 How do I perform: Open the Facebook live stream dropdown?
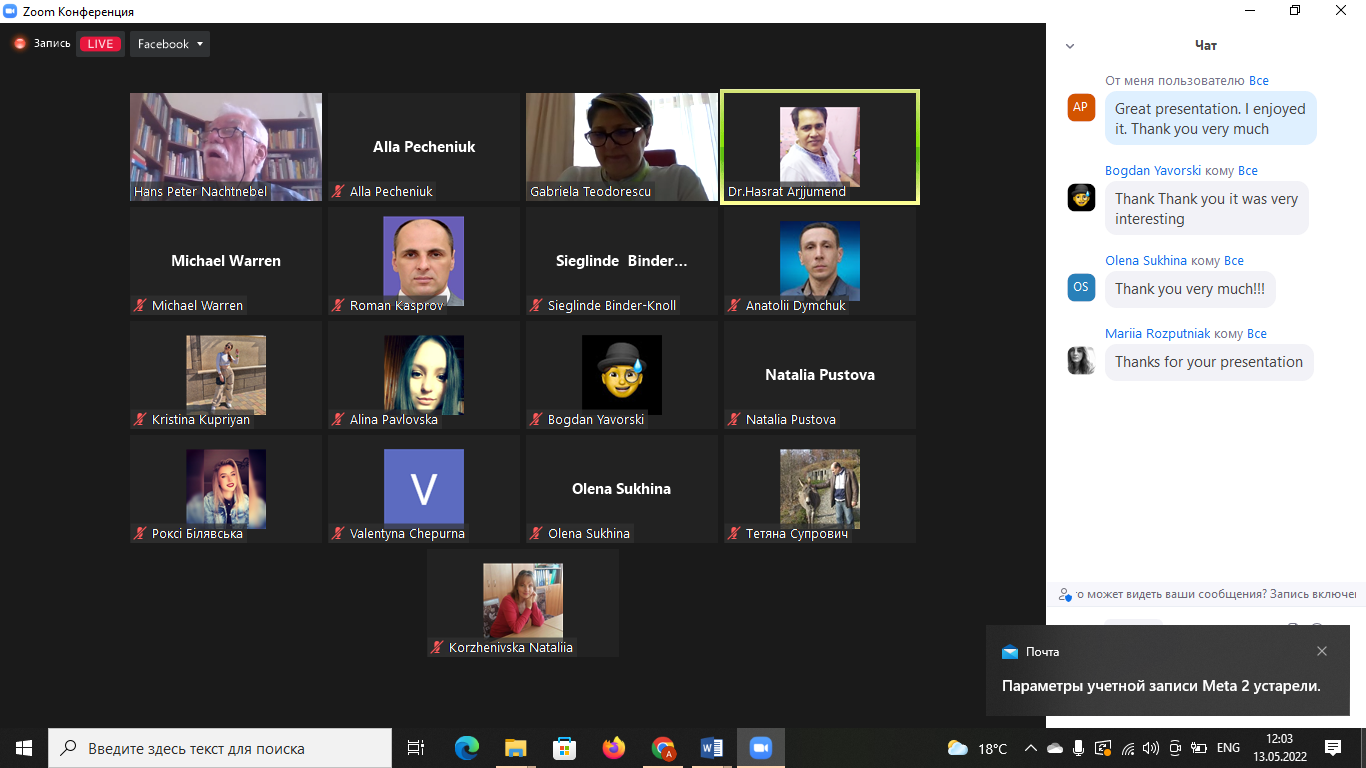point(170,44)
